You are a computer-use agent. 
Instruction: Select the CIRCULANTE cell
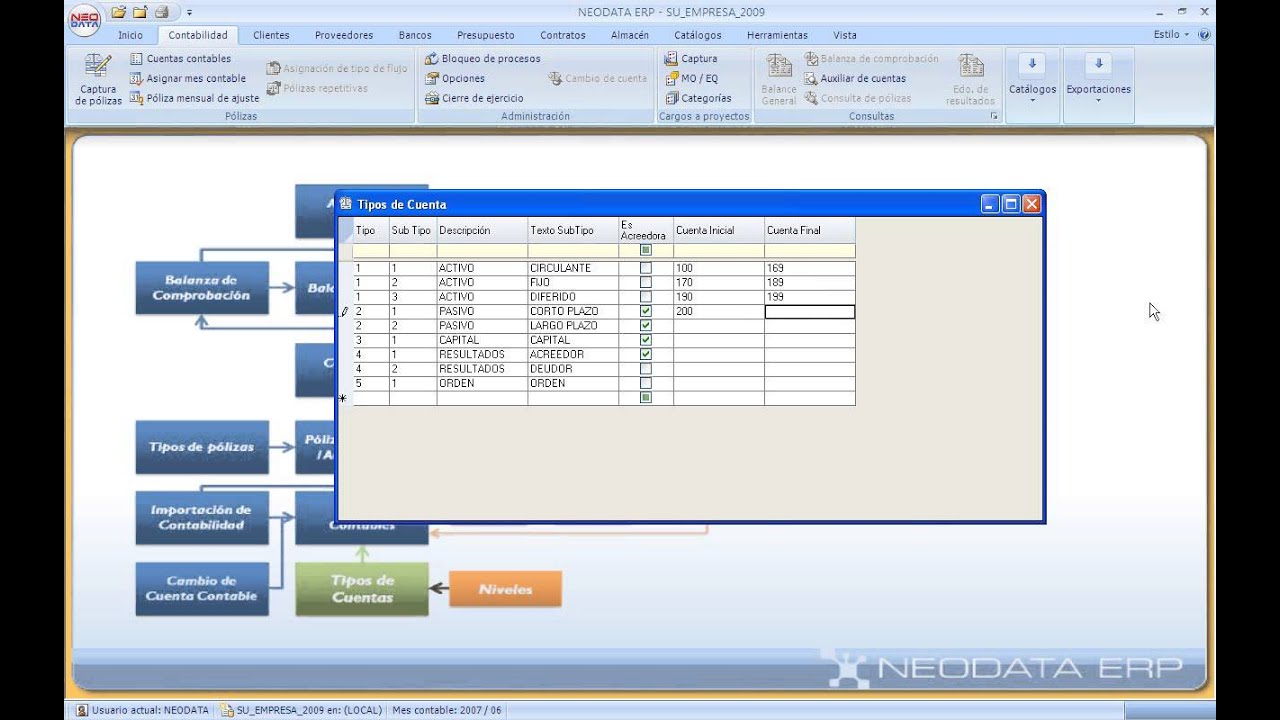573,268
